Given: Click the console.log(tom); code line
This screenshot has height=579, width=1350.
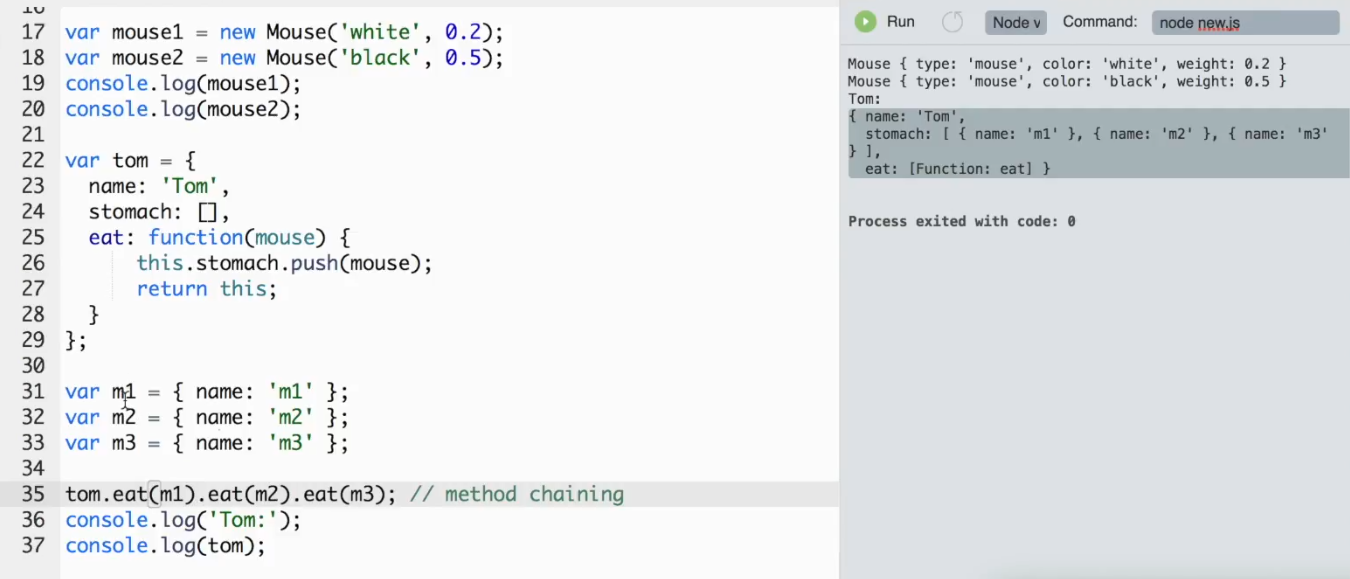Looking at the screenshot, I should 165,546.
